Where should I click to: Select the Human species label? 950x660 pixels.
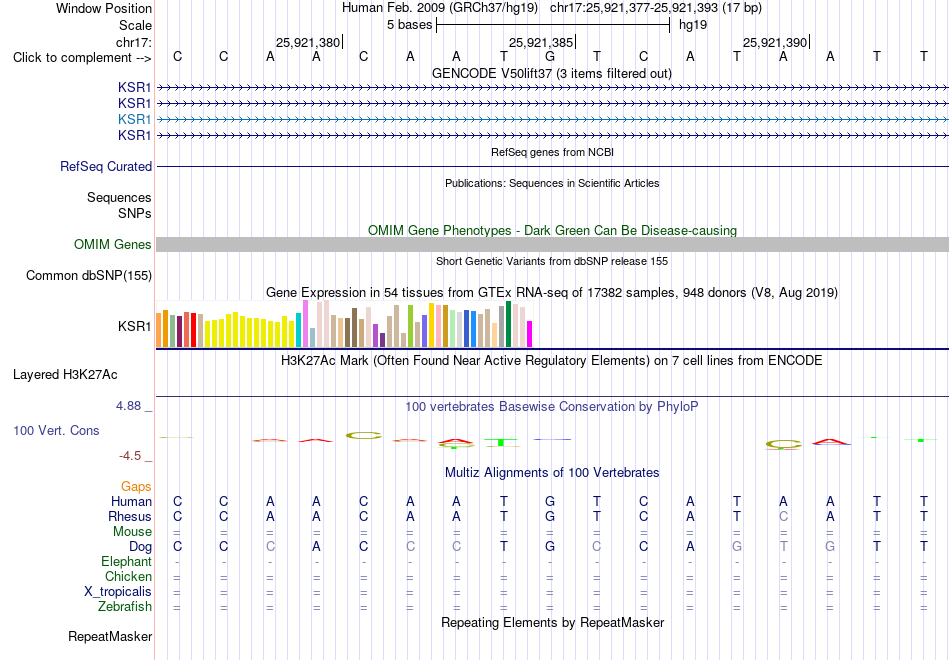click(x=131, y=501)
